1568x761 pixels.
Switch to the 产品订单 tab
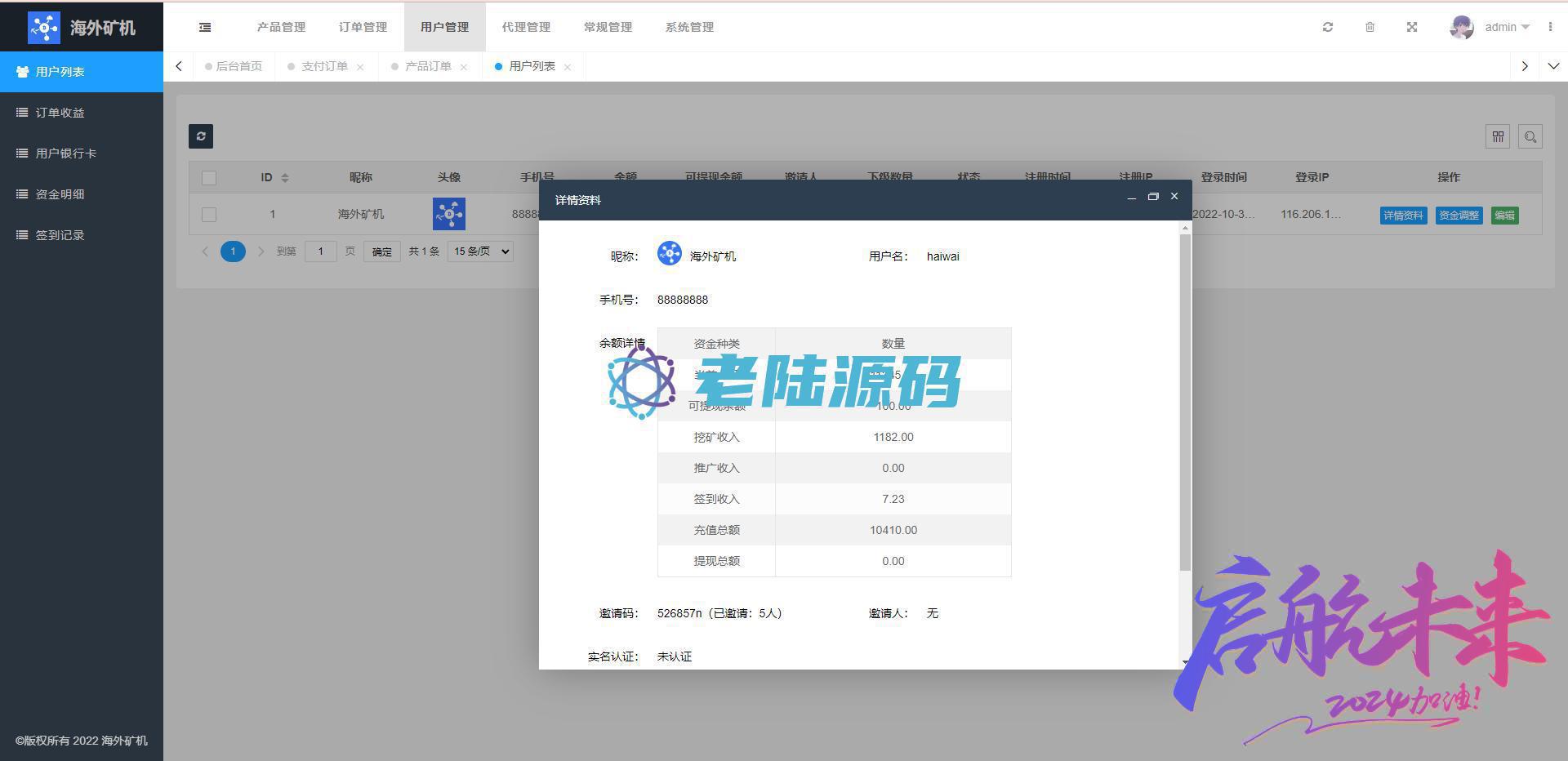(x=428, y=66)
